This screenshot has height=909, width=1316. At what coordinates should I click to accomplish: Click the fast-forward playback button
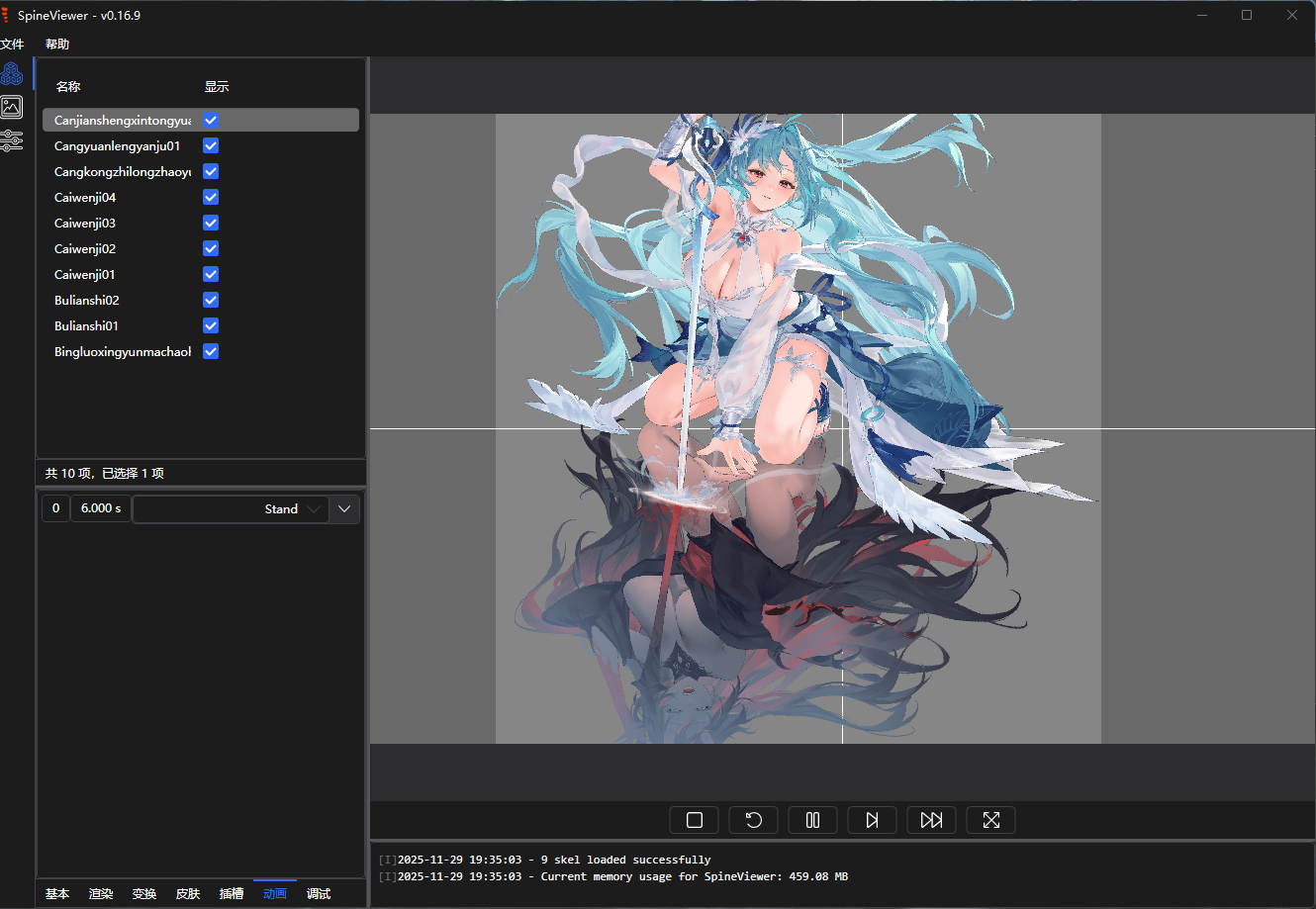(x=932, y=820)
